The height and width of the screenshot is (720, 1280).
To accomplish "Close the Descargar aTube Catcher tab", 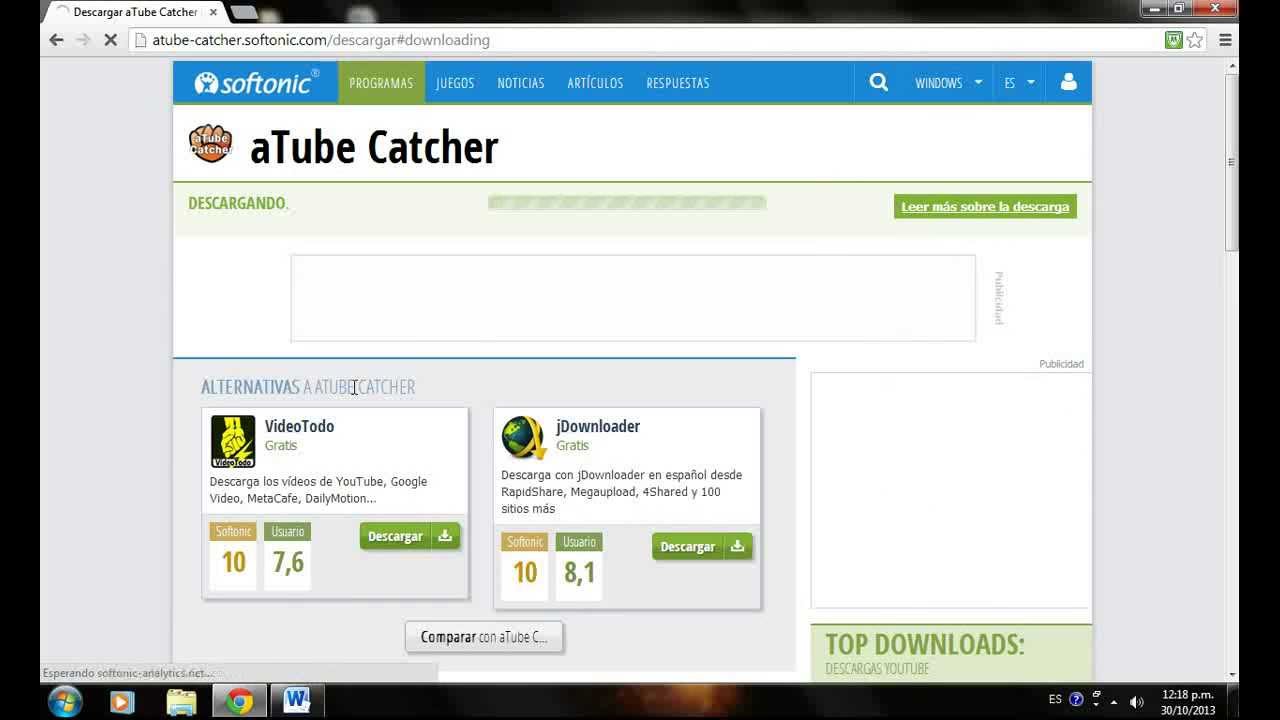I will tap(213, 12).
